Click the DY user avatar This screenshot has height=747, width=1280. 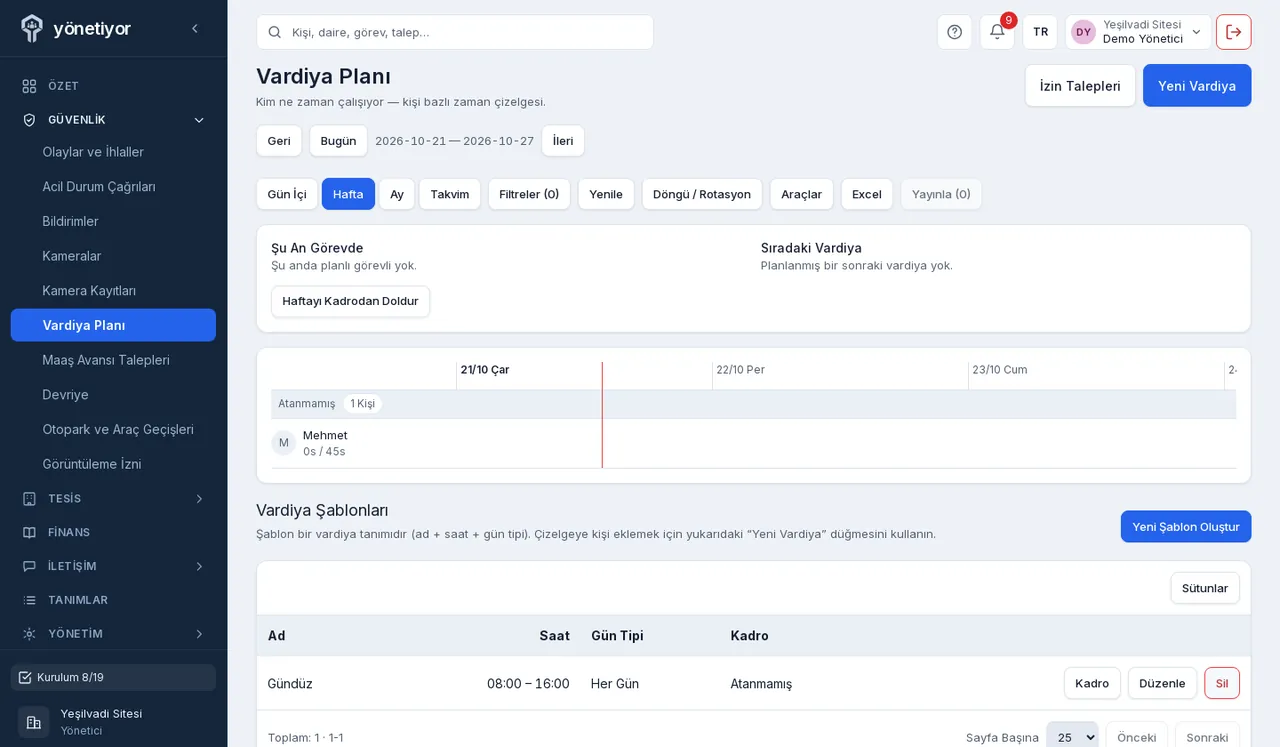pos(1083,32)
